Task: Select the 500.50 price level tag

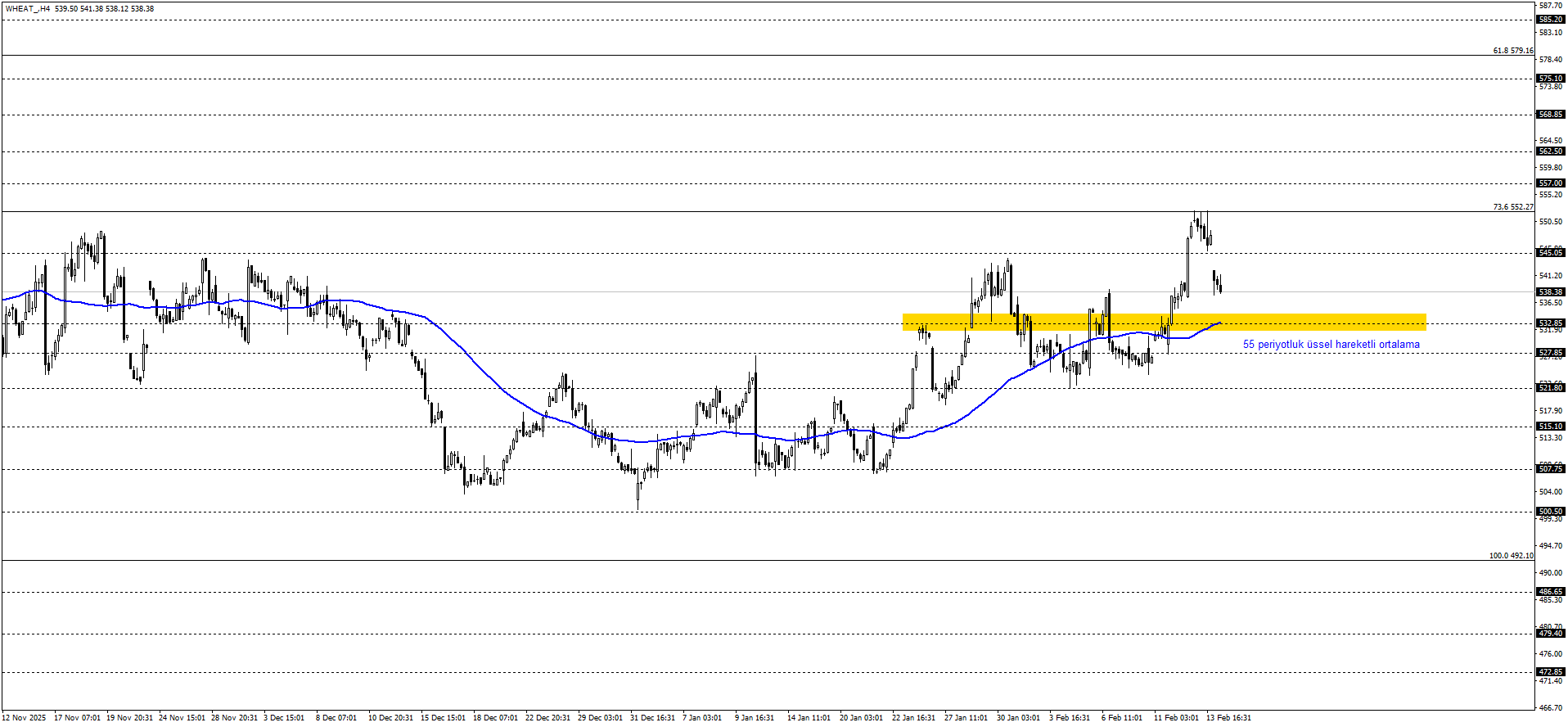Action: pos(1551,512)
